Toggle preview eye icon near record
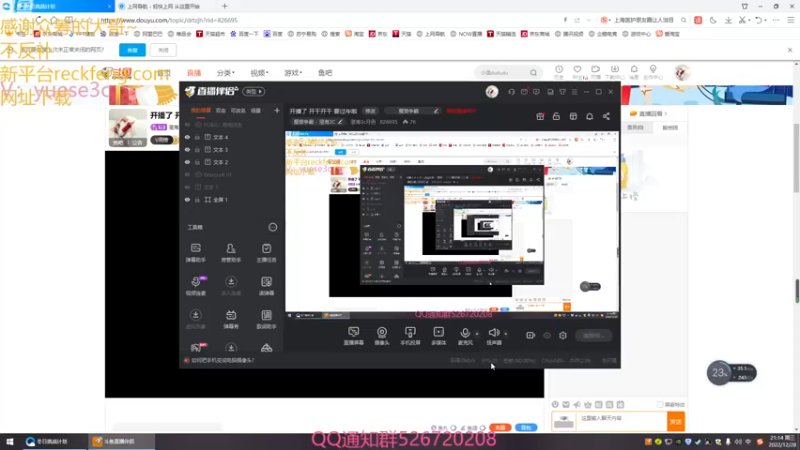800x450 pixels. coord(547,335)
